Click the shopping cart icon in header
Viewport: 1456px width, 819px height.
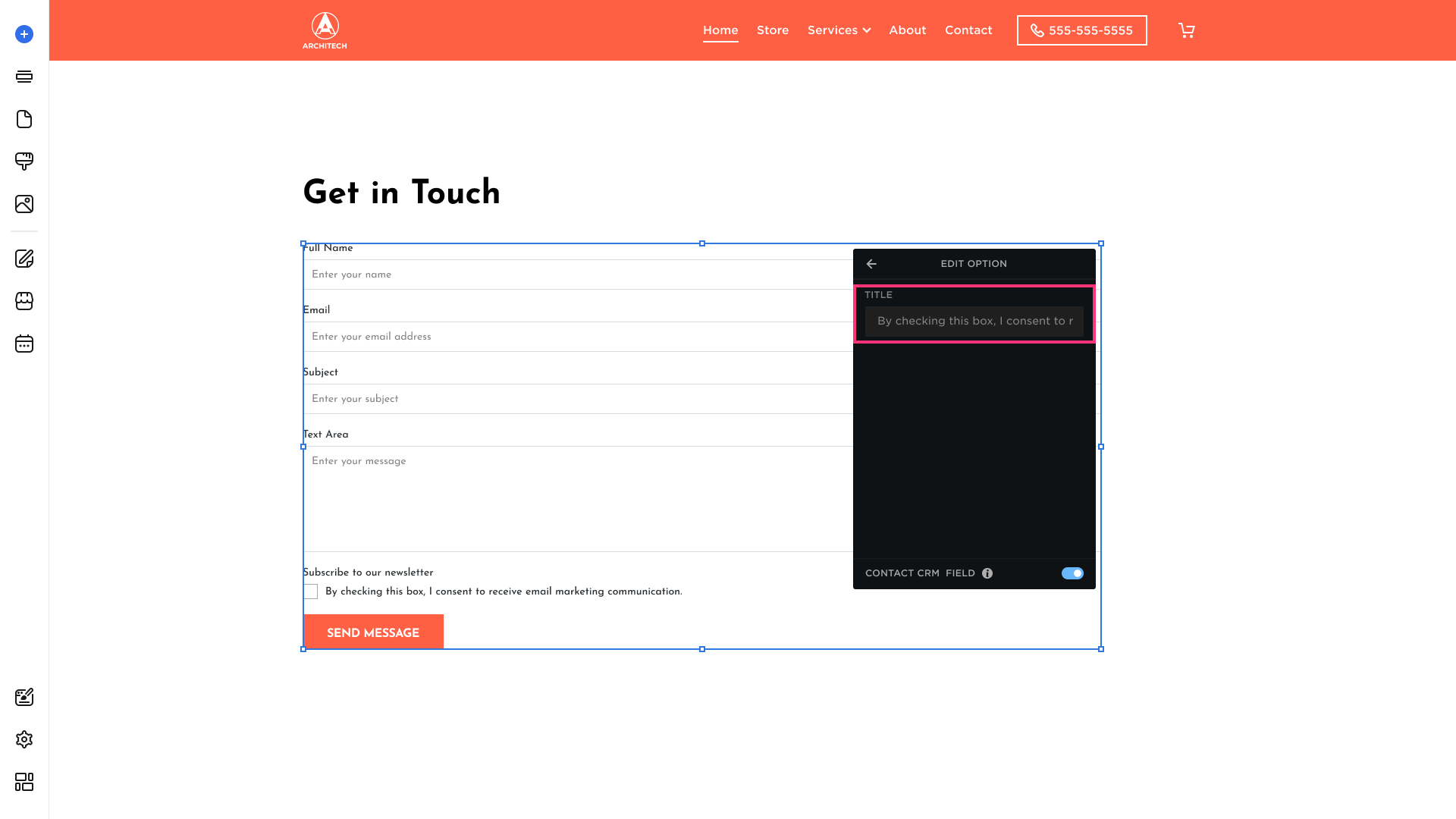tap(1187, 30)
